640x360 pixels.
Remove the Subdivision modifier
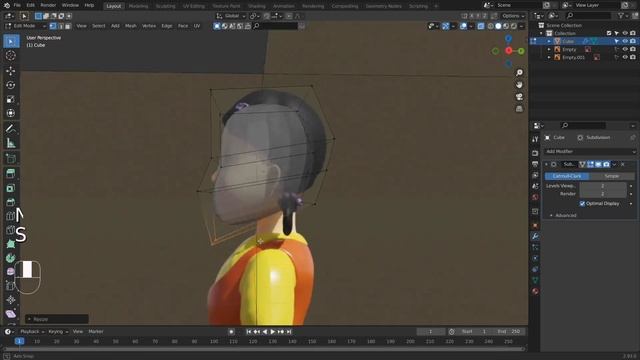point(623,164)
